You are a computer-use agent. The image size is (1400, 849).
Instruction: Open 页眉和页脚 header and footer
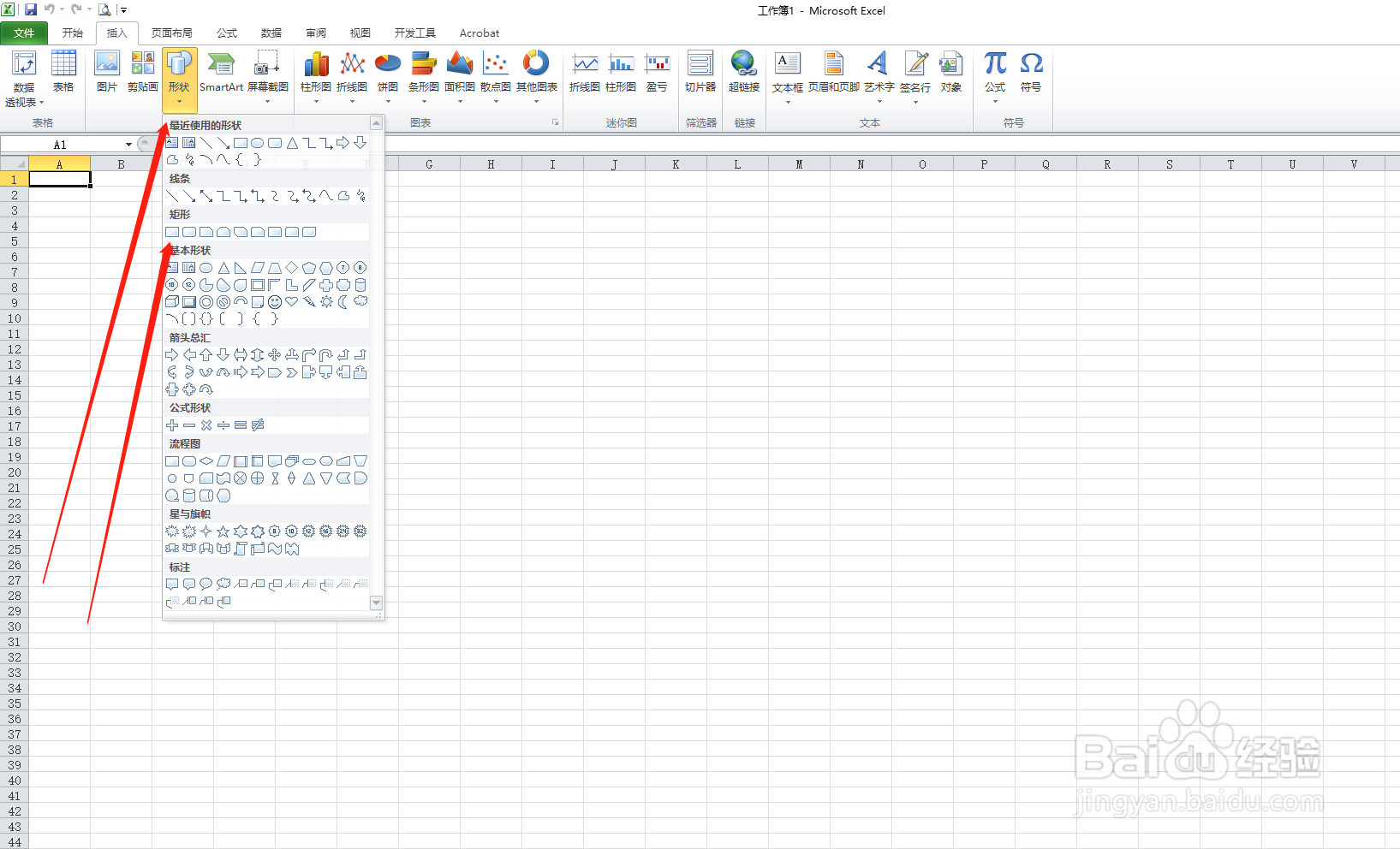pos(834,72)
